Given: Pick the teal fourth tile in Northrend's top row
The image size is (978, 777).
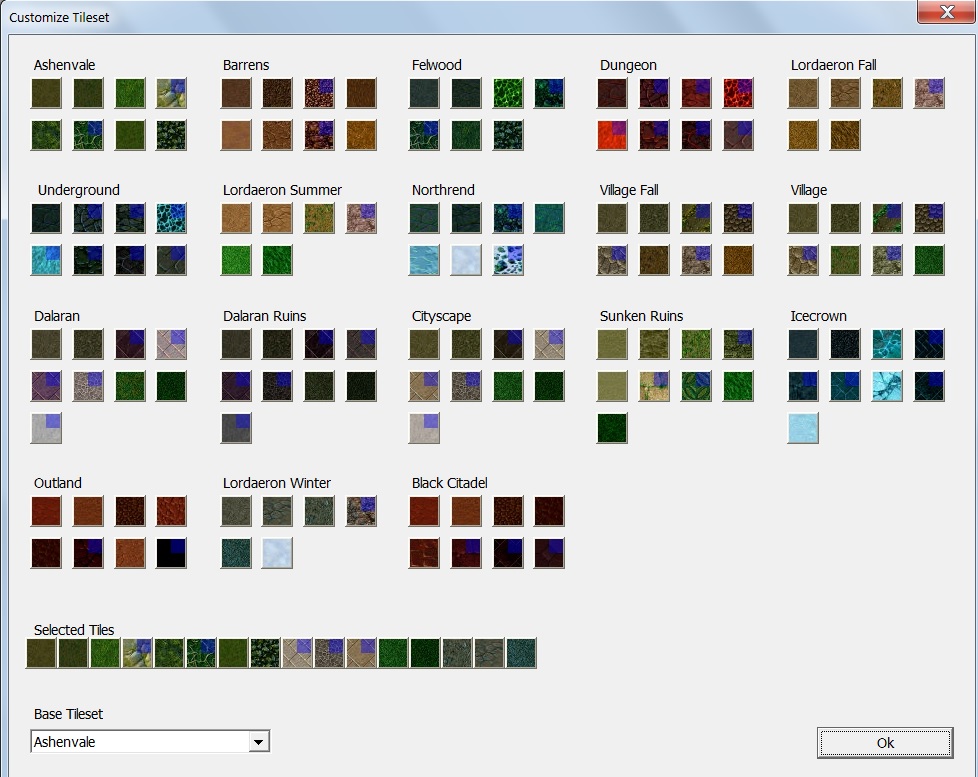Looking at the screenshot, I should tap(550, 218).
